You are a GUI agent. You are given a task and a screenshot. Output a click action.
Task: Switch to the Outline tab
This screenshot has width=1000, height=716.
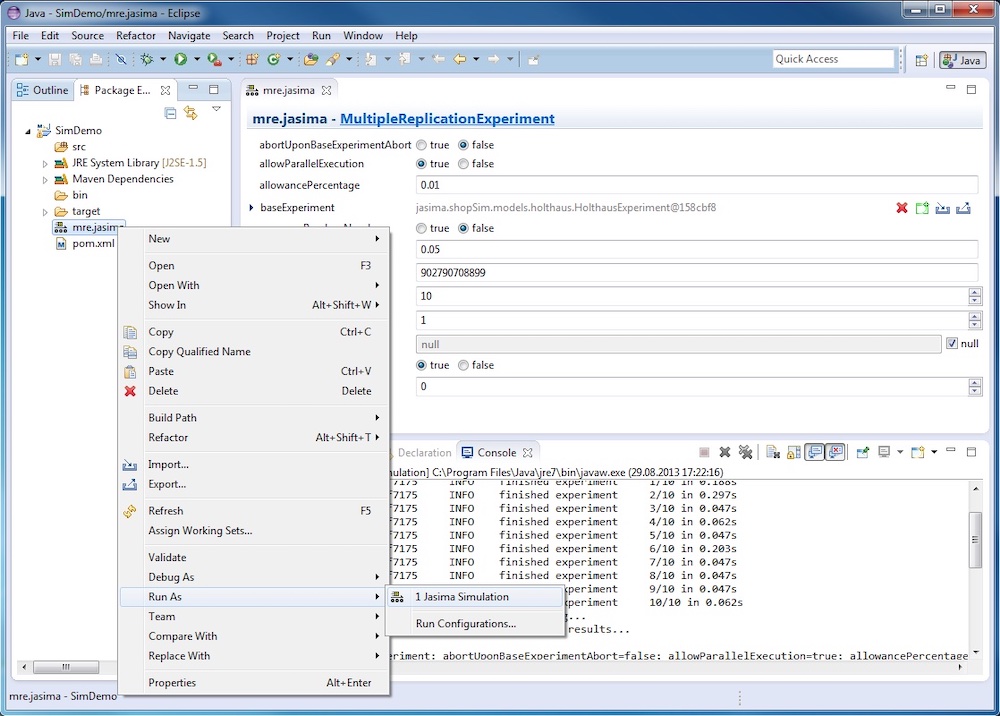click(x=43, y=91)
